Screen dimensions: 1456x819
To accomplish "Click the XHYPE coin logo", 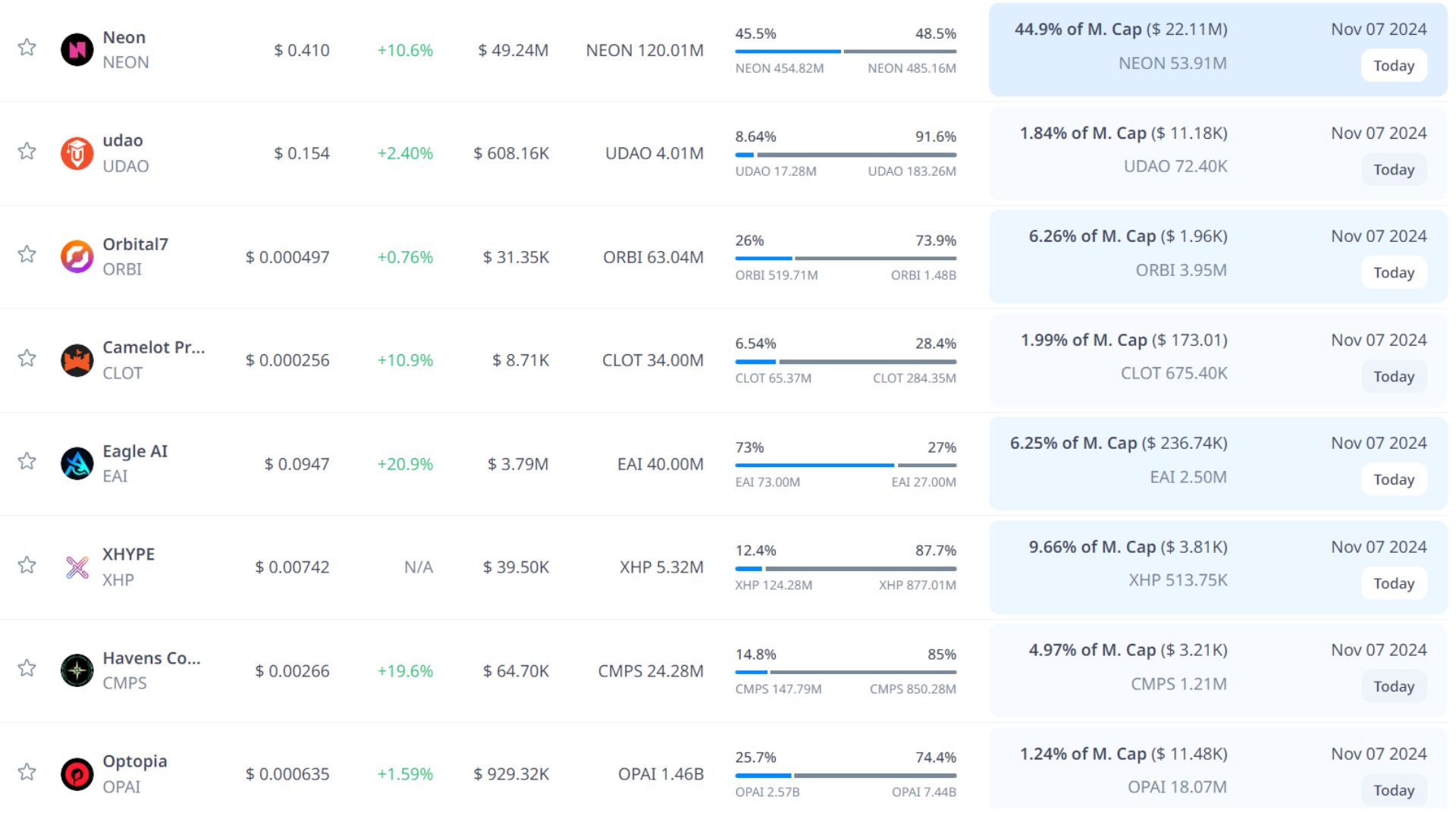I will point(77,567).
